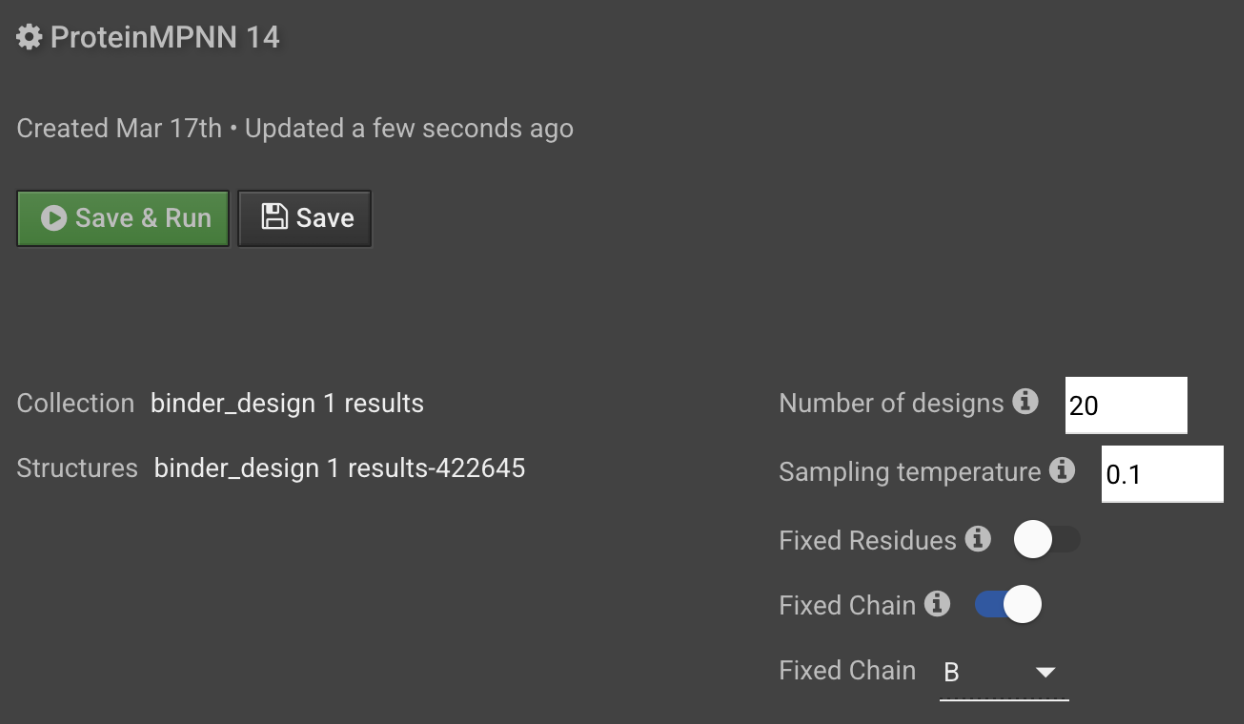
Task: Click the play icon in Save & Run
Action: (x=54, y=218)
